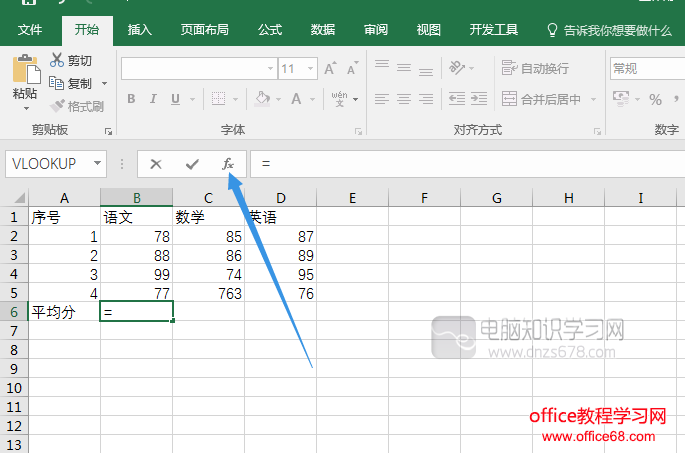Toggle Underline formatting
The image size is (685, 453).
176,99
